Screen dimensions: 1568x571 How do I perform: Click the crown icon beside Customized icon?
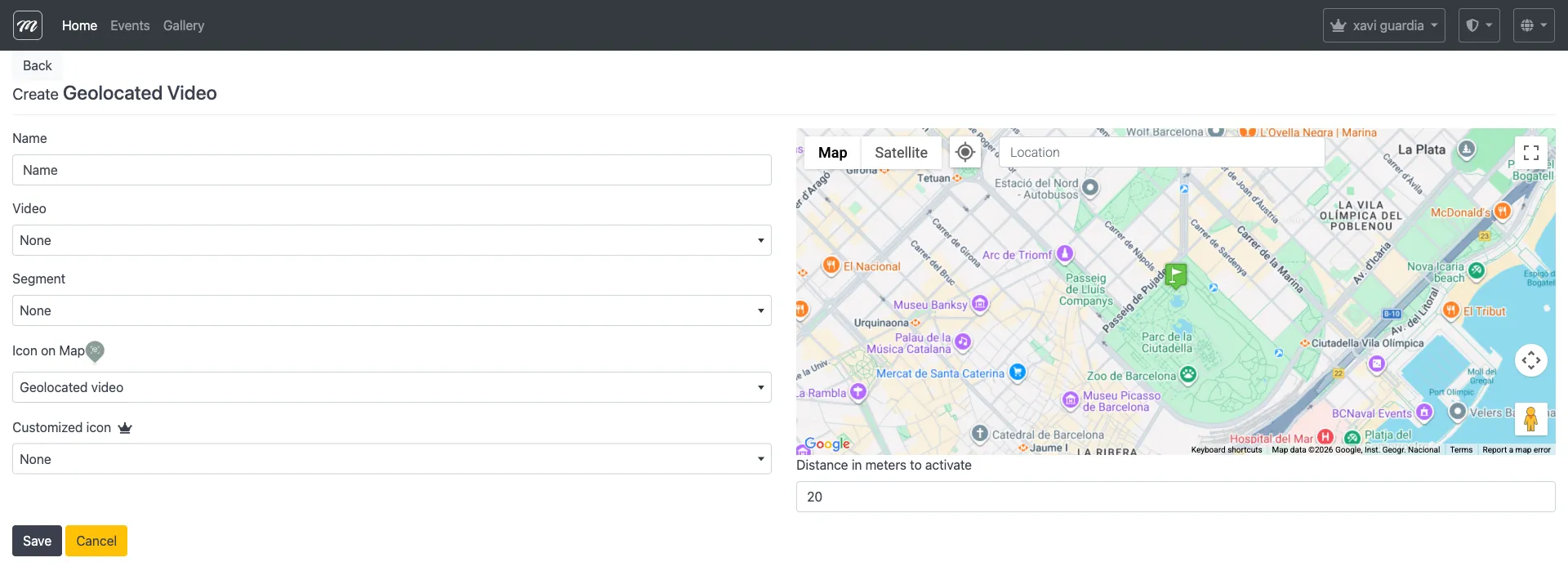pyautogui.click(x=125, y=427)
